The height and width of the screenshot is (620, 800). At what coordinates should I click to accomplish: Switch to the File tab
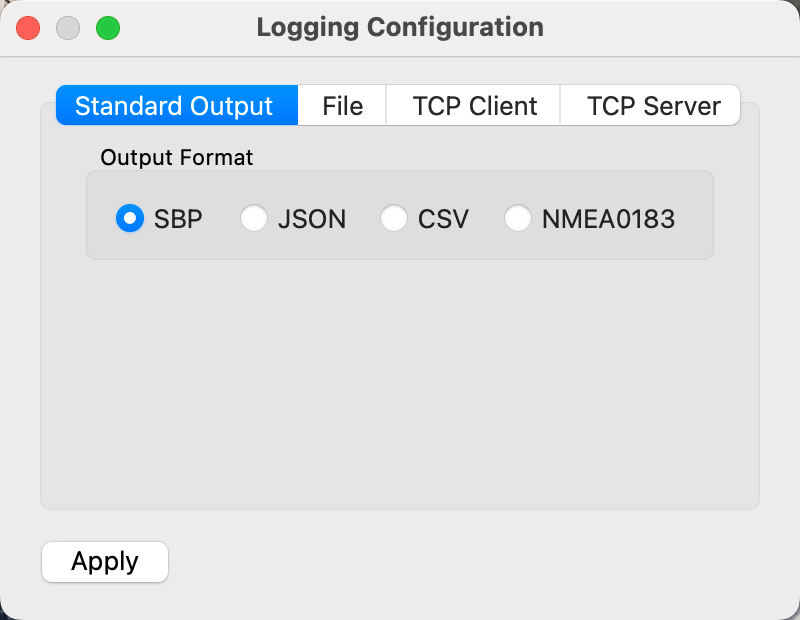(342, 106)
